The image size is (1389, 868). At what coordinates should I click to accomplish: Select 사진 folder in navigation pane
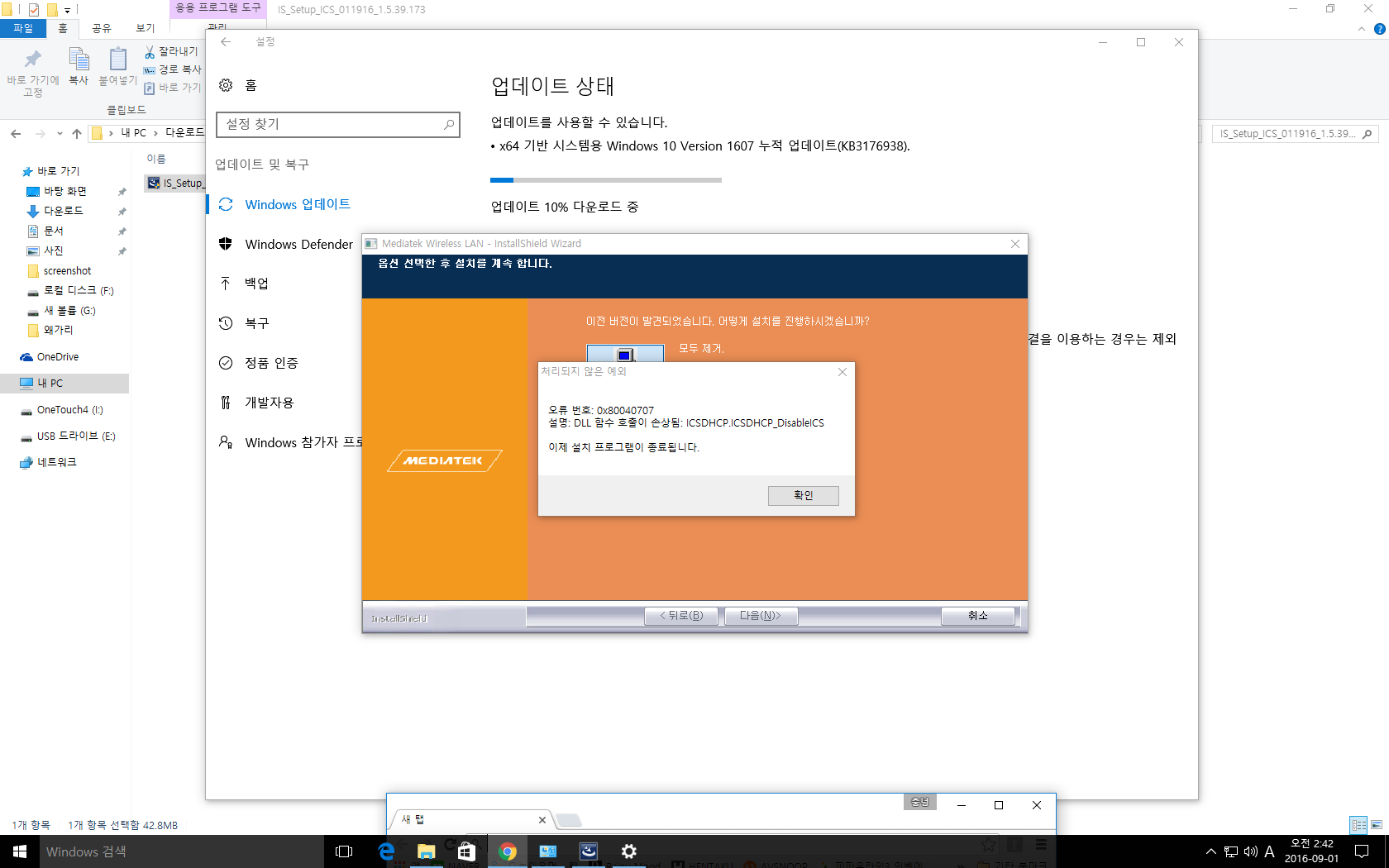click(54, 250)
